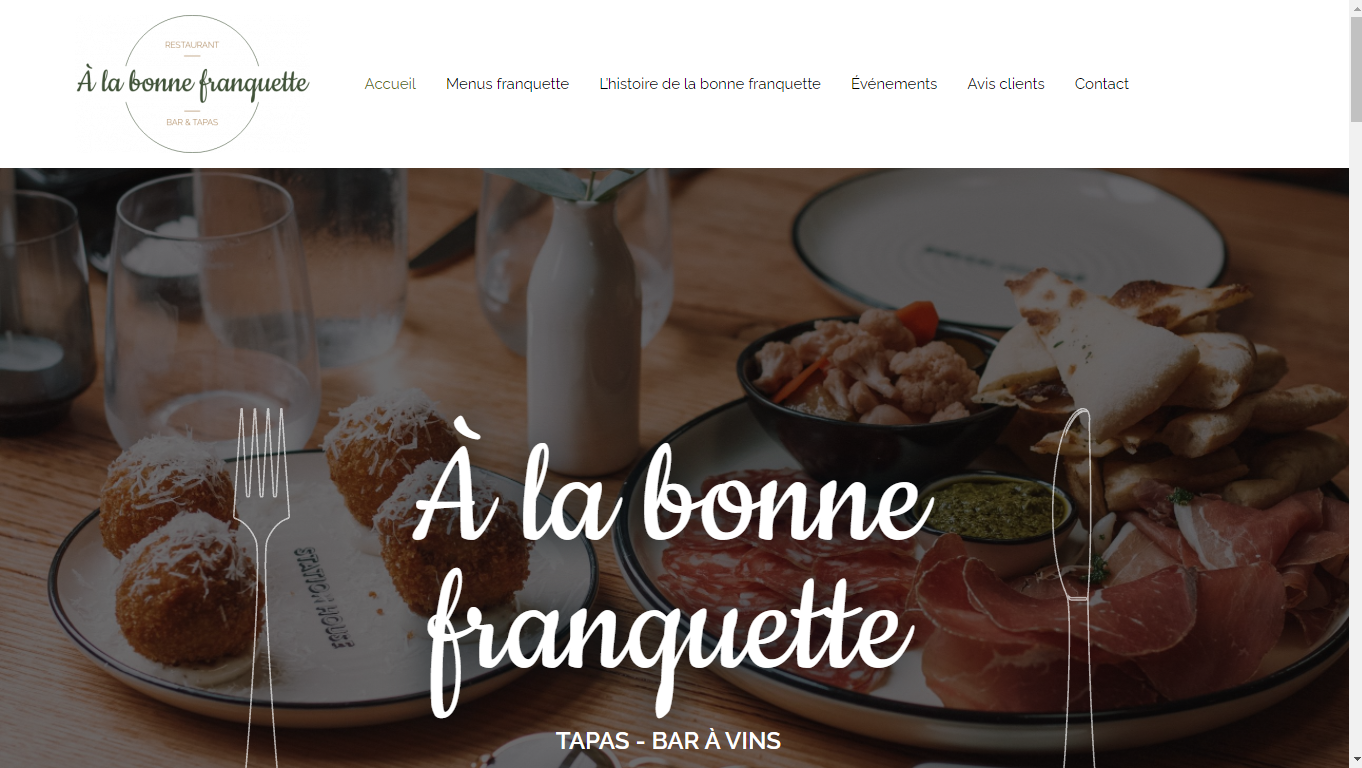
Task: Click the white fork illustration
Action: [x=261, y=587]
